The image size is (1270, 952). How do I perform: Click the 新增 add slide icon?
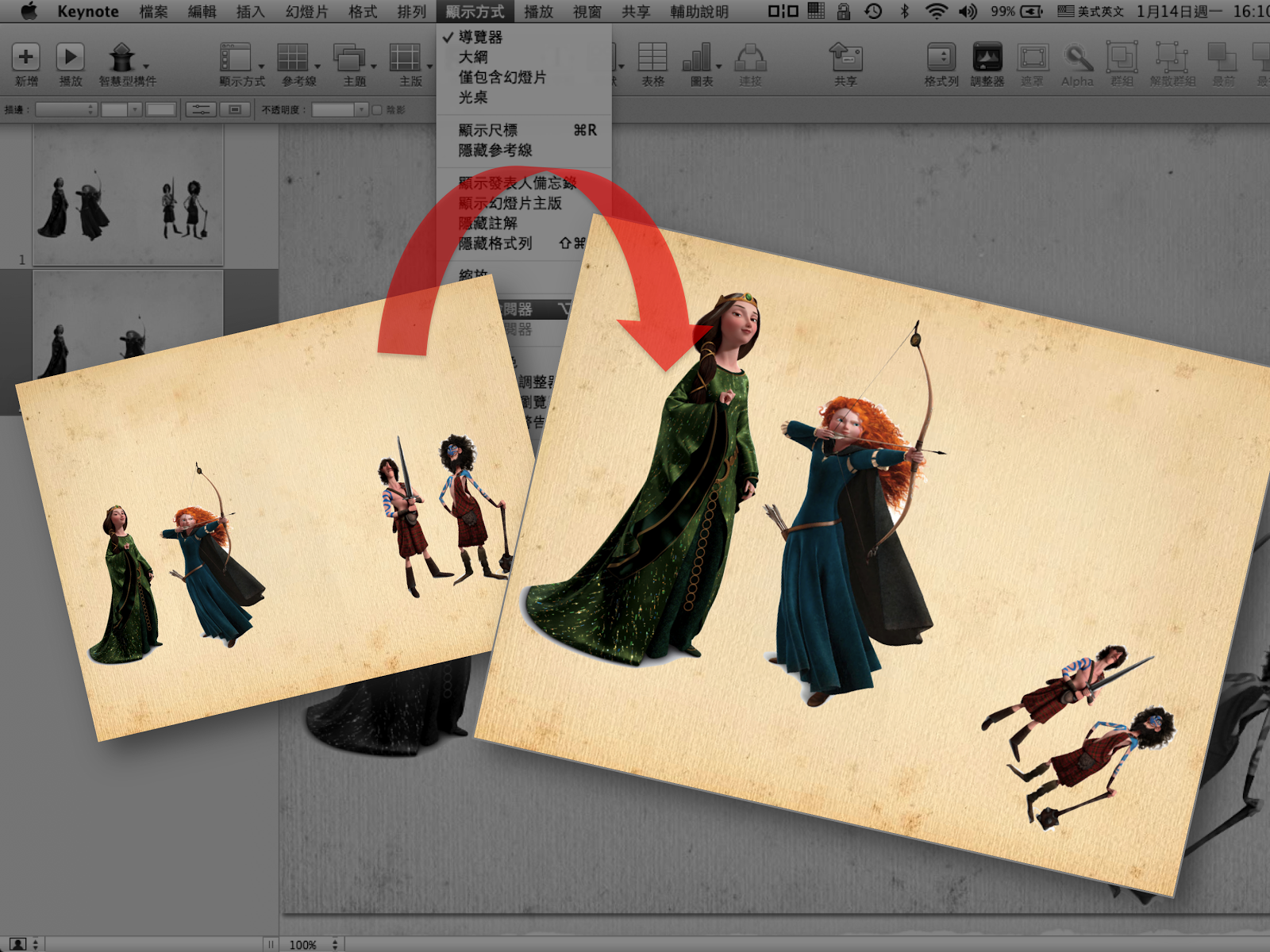click(x=26, y=57)
